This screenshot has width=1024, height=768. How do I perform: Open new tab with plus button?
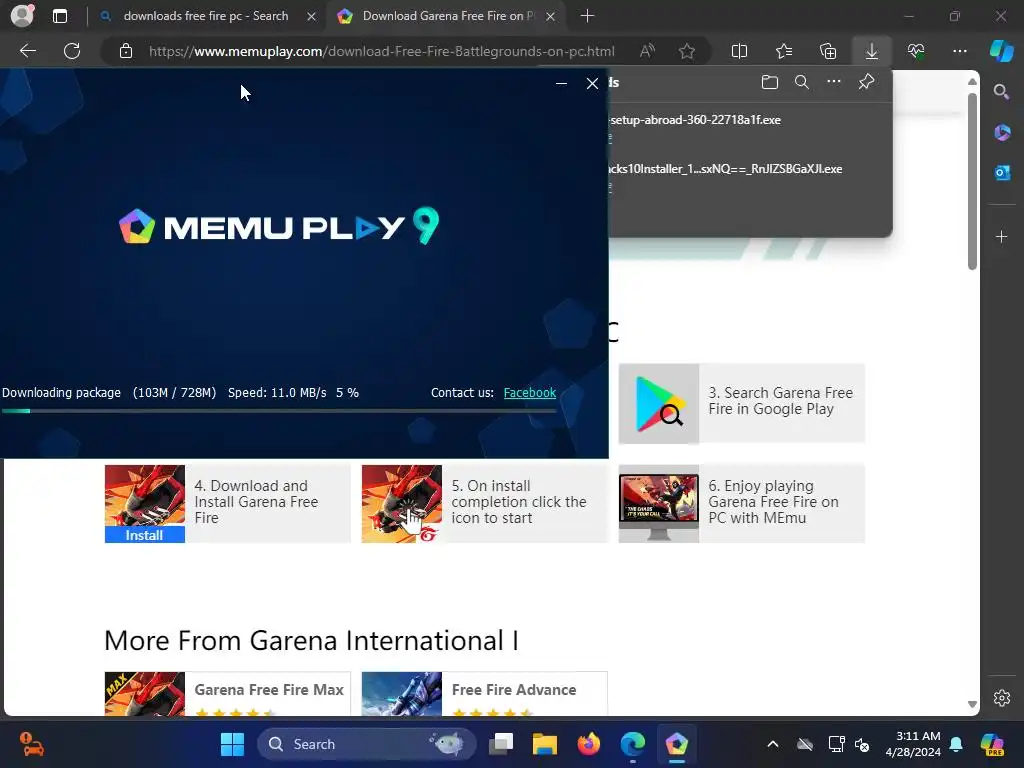point(587,16)
